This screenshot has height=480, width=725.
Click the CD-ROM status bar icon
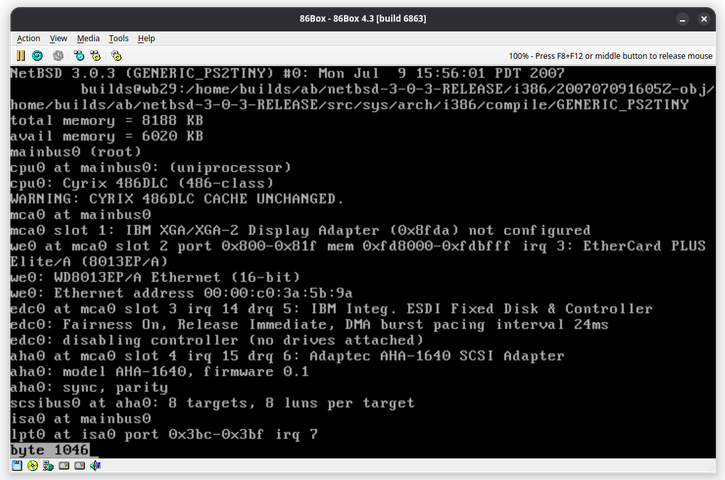32,466
